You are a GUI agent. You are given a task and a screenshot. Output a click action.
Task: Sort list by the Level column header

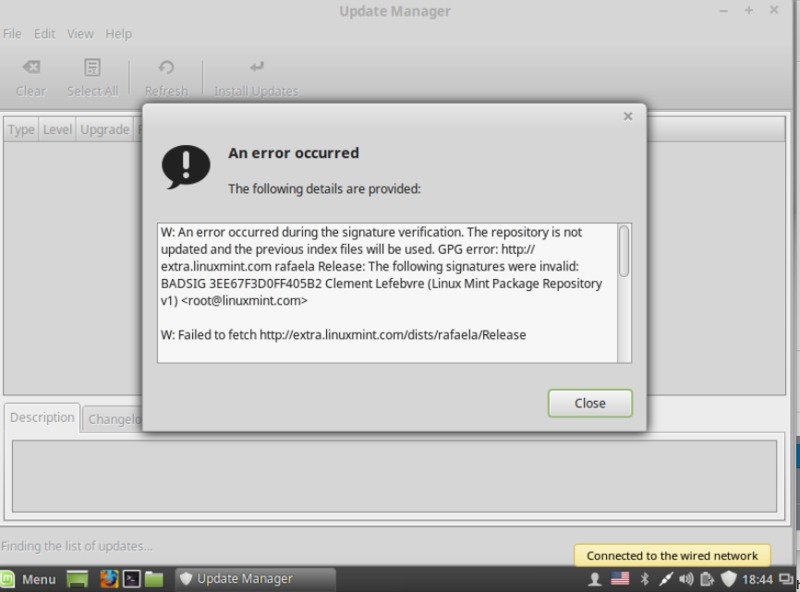tap(57, 130)
